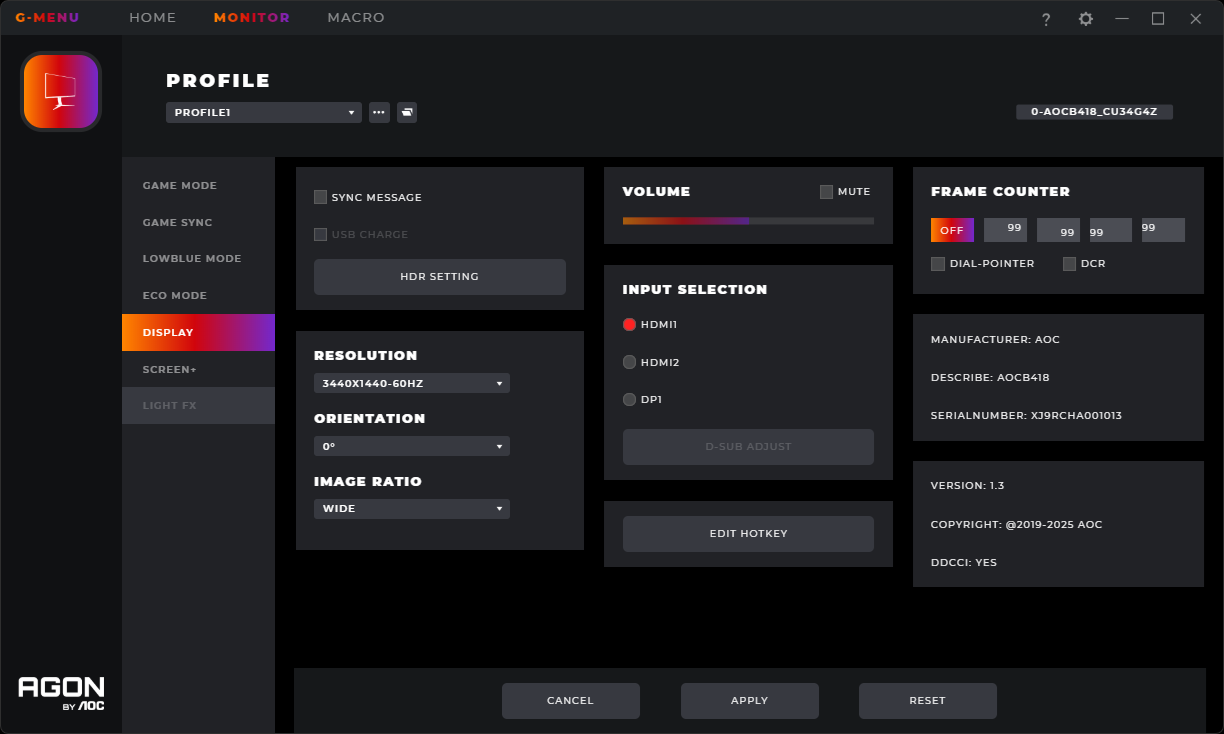Click the AGON by AOC logo
This screenshot has height=734, width=1224.
tap(61, 692)
